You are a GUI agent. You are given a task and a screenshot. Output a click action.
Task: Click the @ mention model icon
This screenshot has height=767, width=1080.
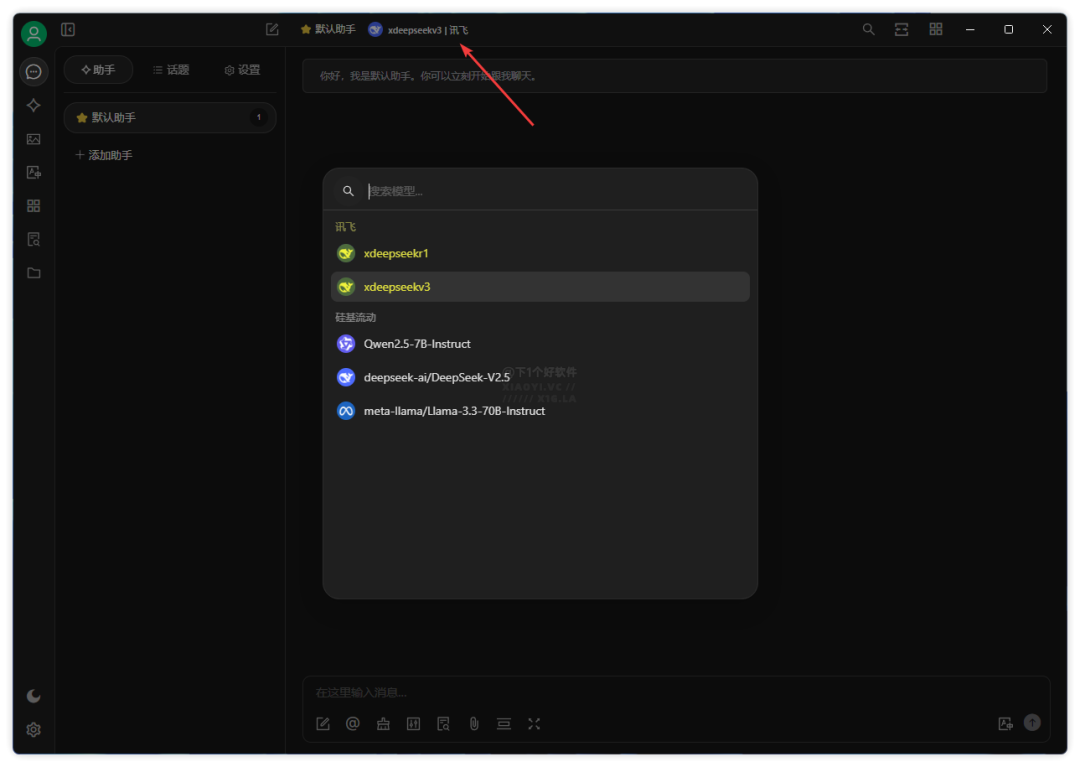[x=352, y=724]
